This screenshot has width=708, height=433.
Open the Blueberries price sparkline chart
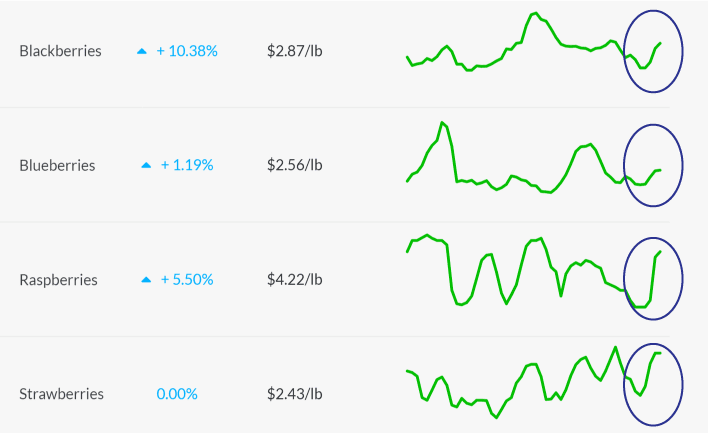[x=534, y=158]
